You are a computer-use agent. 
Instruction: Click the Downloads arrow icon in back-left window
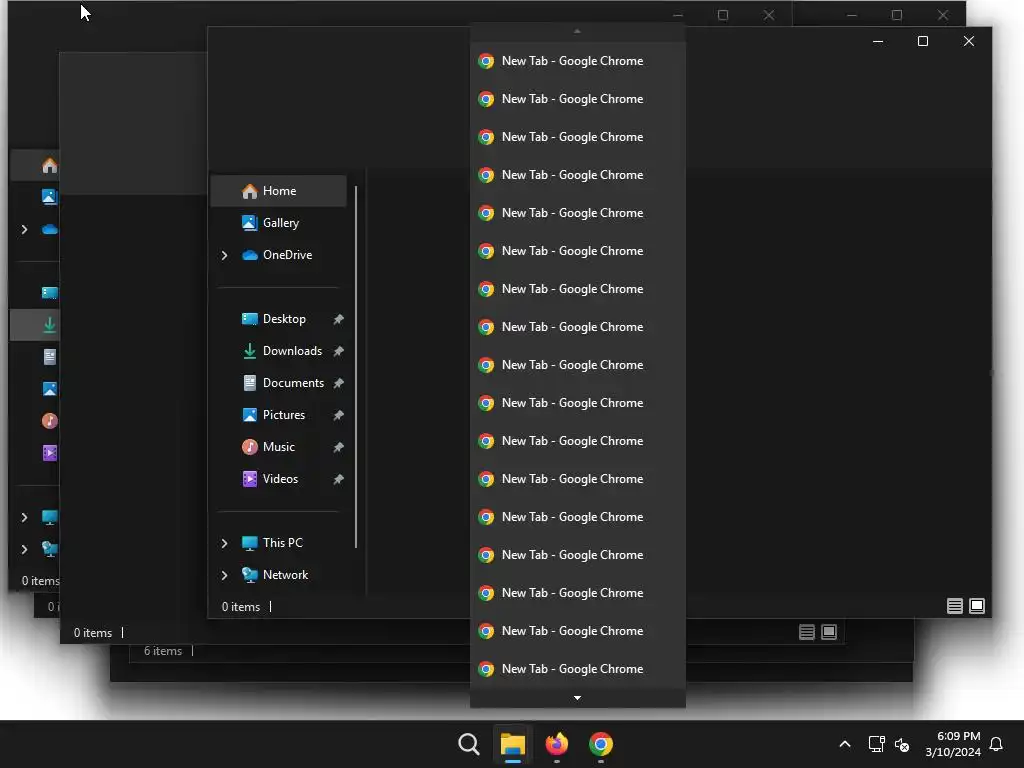click(x=50, y=325)
